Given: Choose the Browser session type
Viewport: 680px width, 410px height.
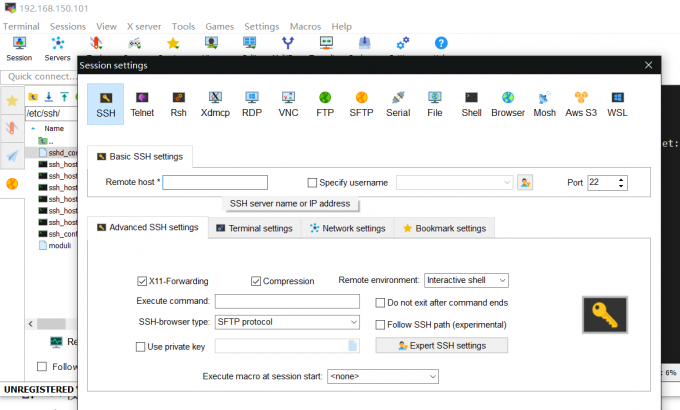Looking at the screenshot, I should coord(508,104).
